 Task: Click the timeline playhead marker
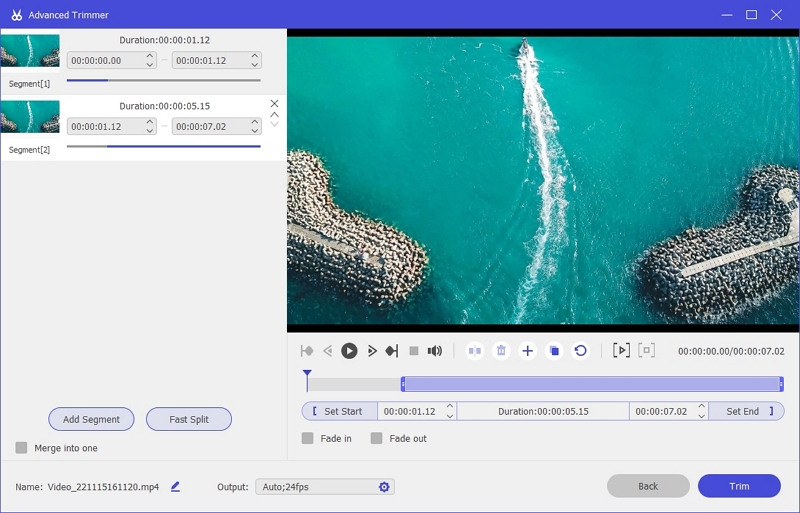point(307,375)
